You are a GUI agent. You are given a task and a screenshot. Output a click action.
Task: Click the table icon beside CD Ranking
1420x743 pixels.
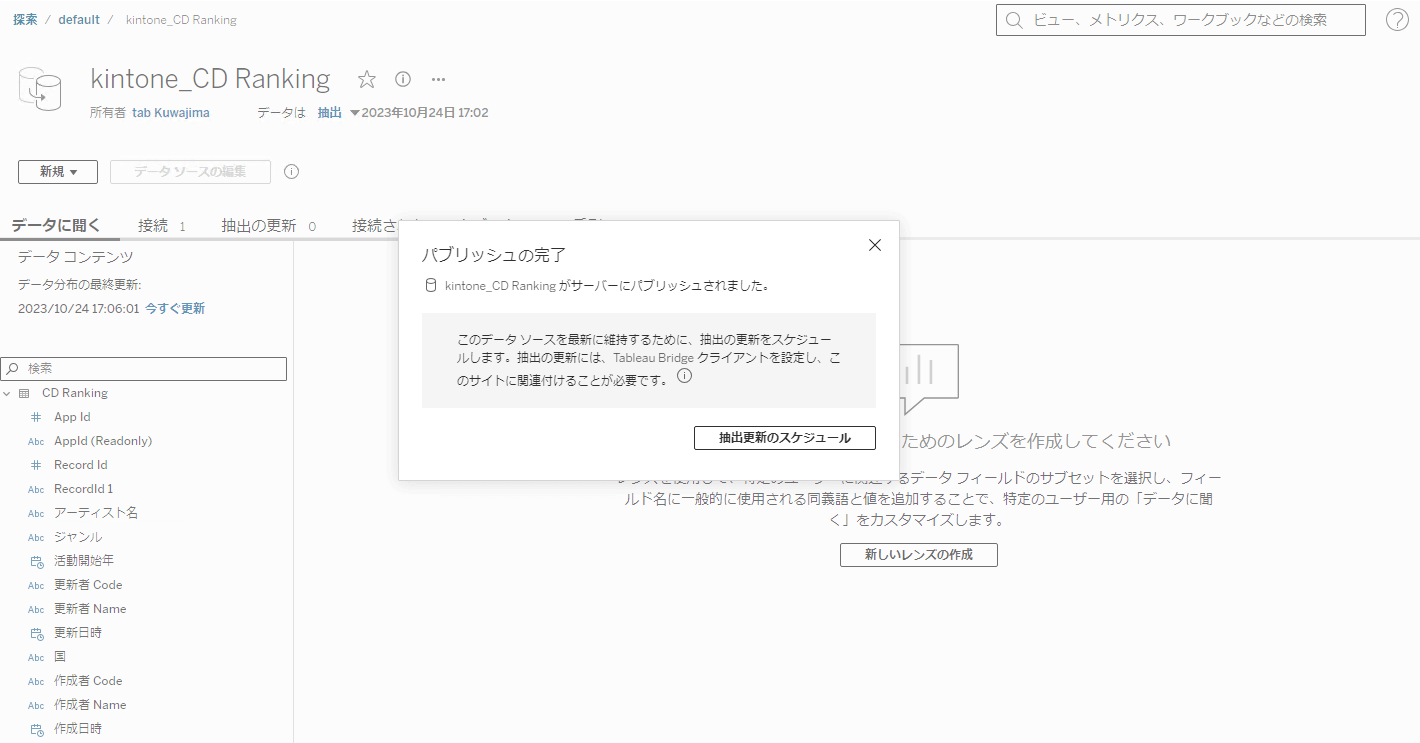(24, 393)
